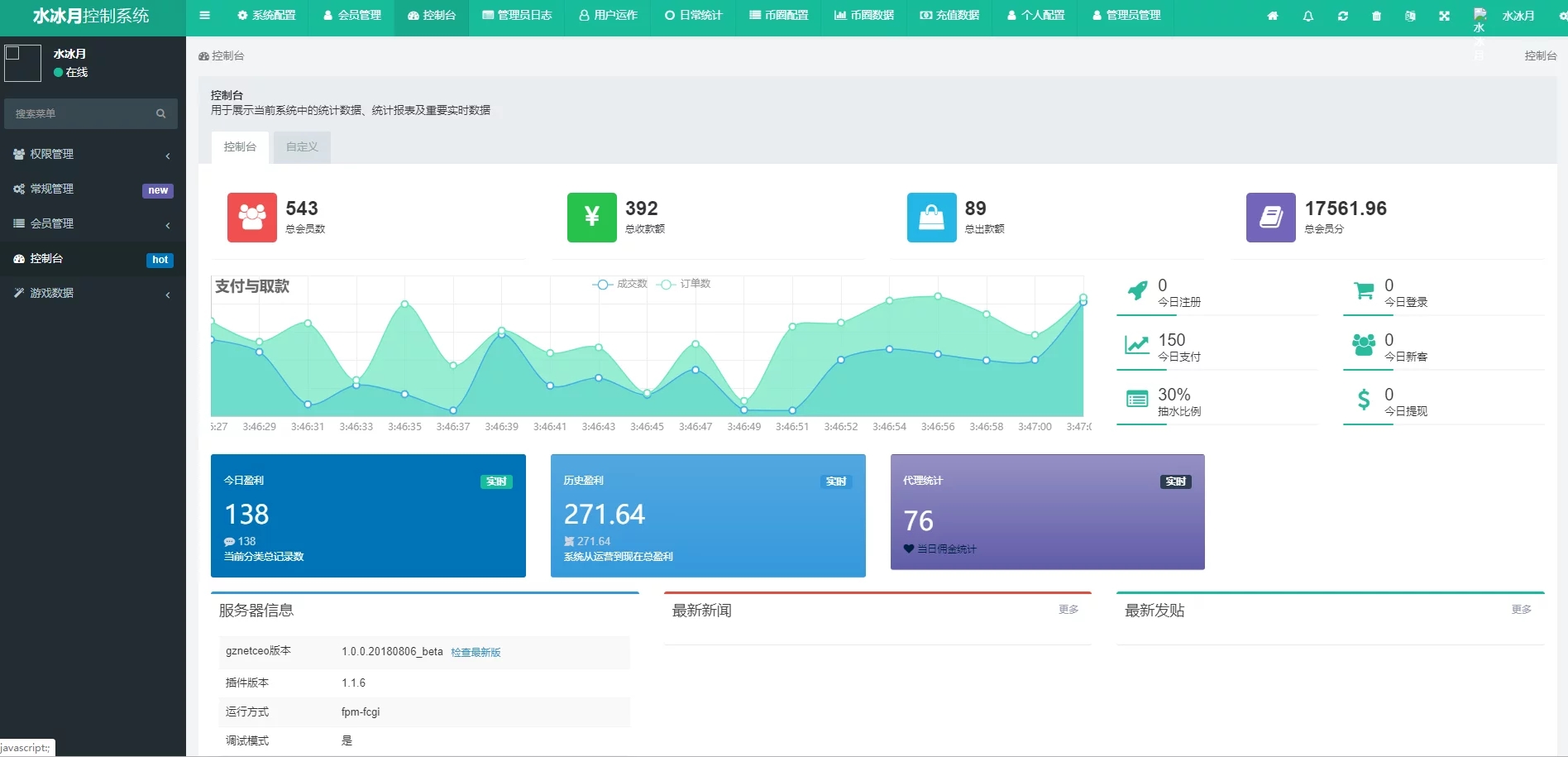
Task: Click the 搜索菜单 search input field
Action: pos(79,114)
